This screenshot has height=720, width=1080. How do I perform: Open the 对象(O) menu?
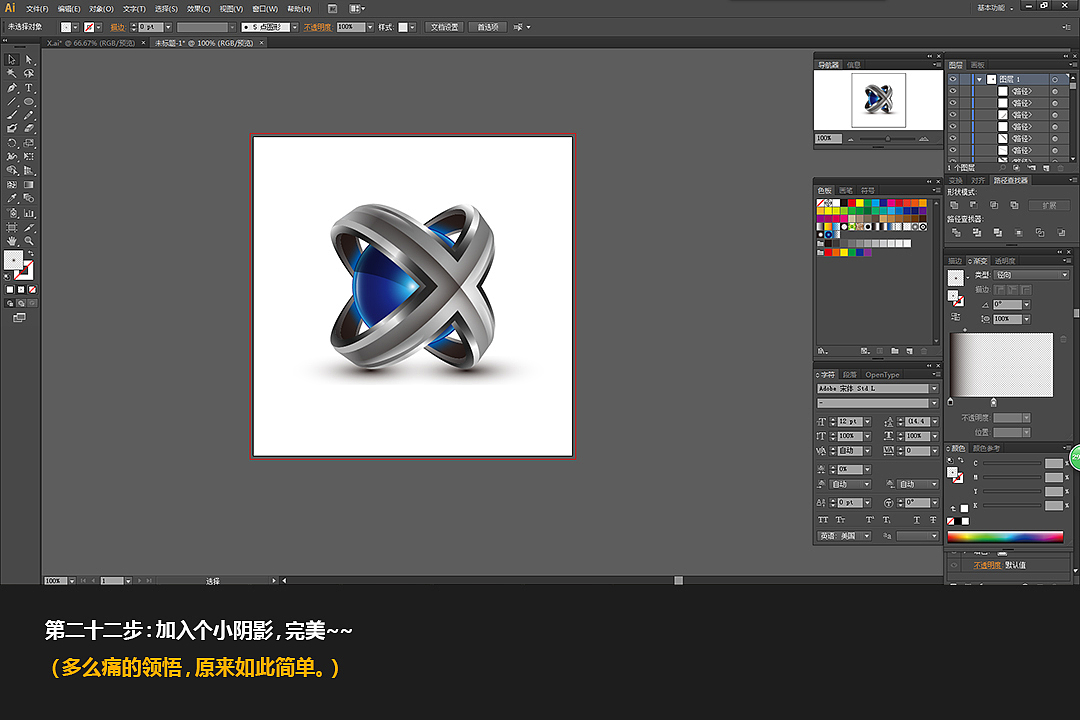101,9
